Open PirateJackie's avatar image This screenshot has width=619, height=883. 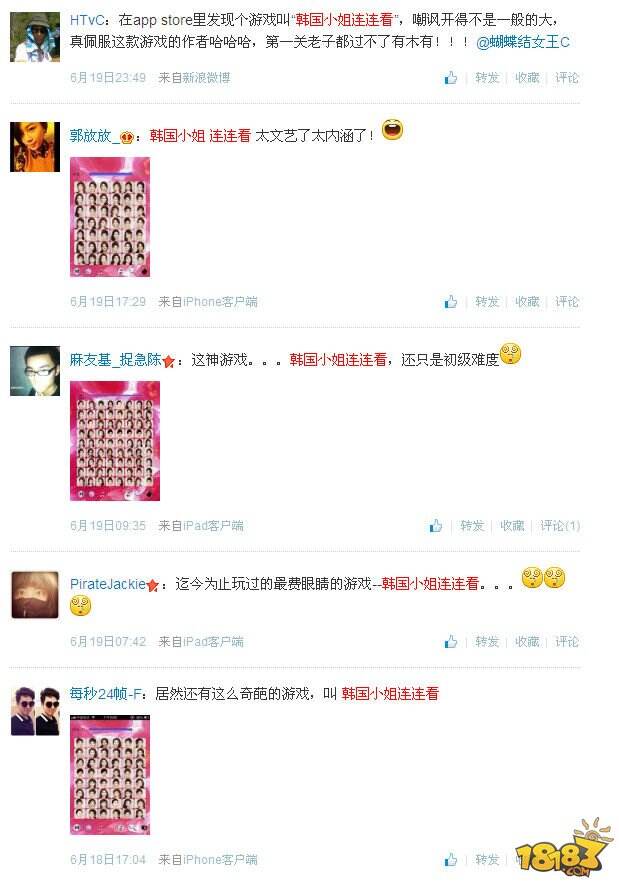[x=35, y=595]
